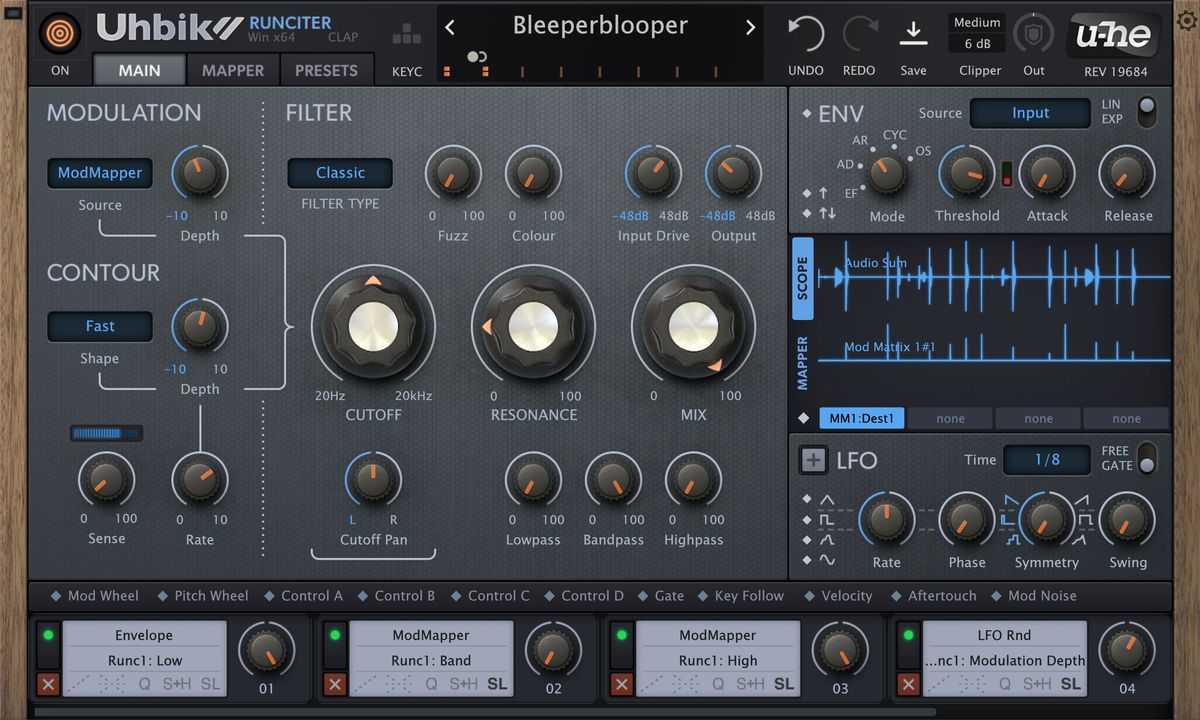Remove slot 03 with red X

621,684
